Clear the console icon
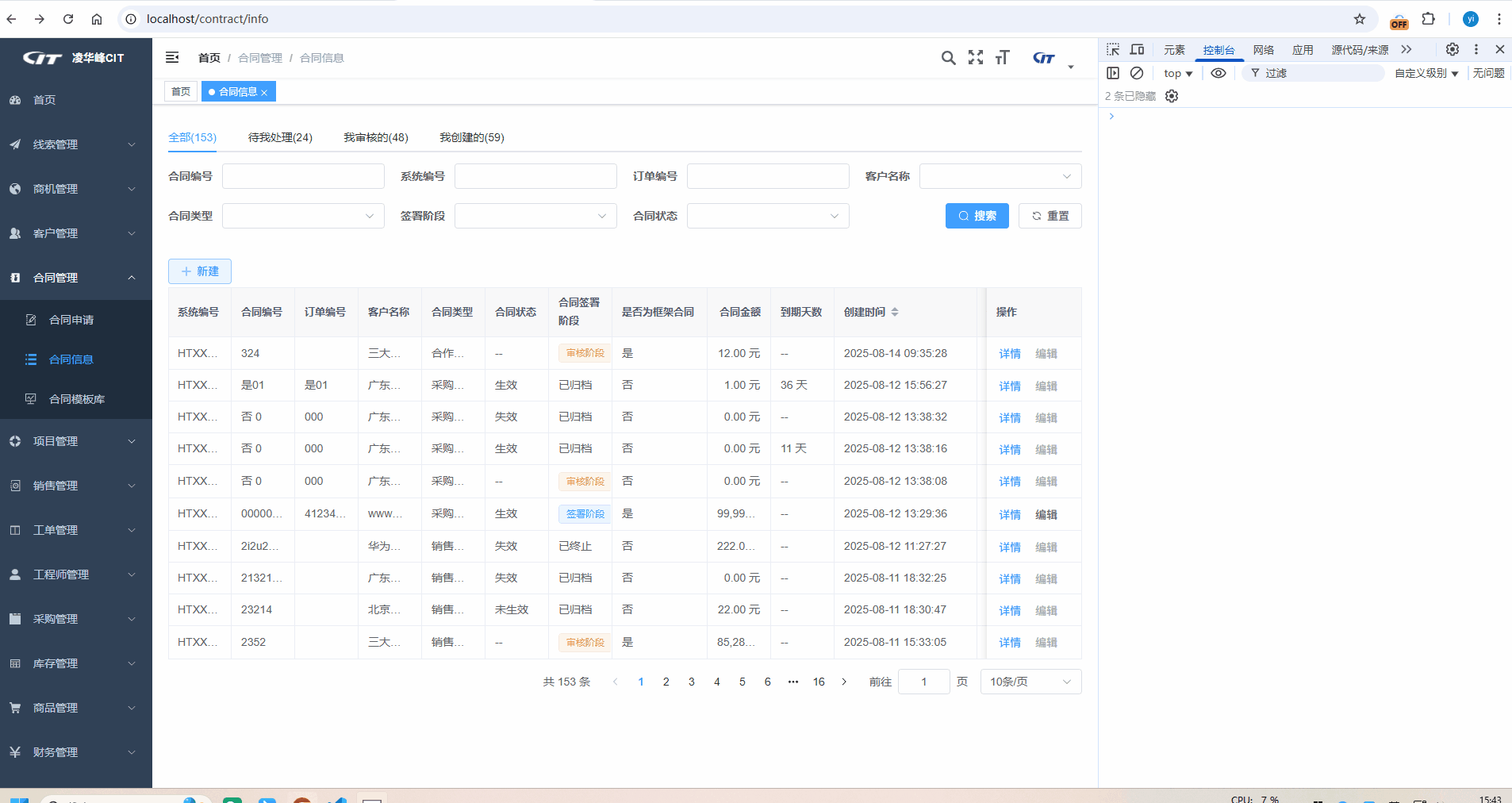The width and height of the screenshot is (1512, 803). click(x=1137, y=73)
